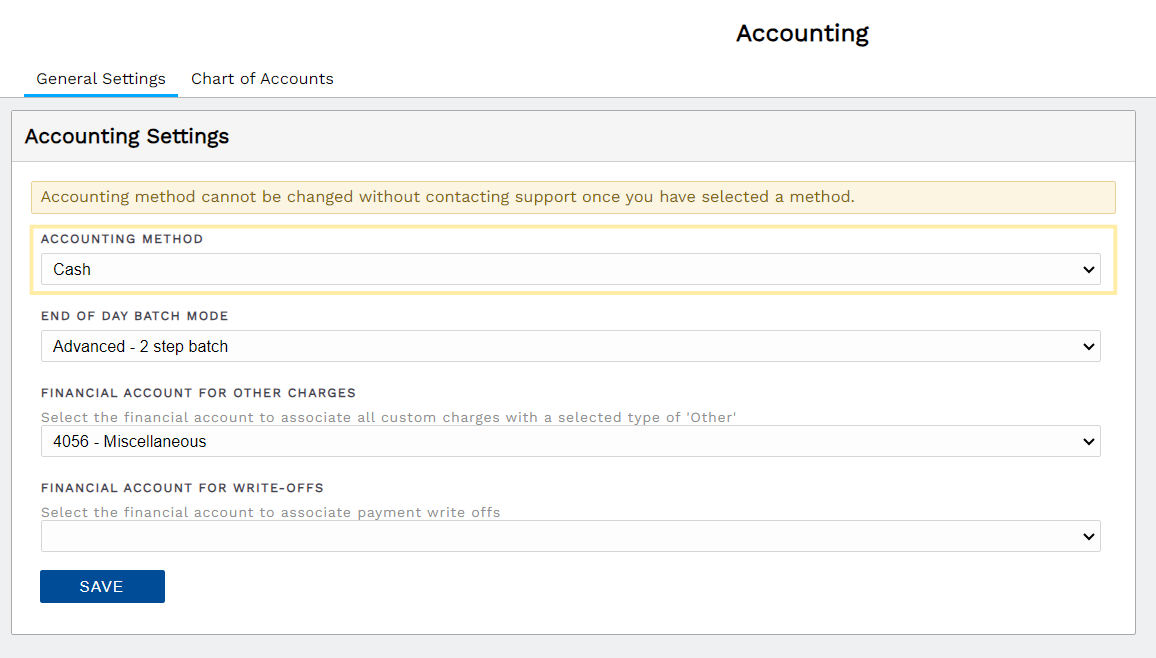Click the End of Day Batch Mode chevron arrow
The height and width of the screenshot is (658, 1156).
coord(1089,346)
